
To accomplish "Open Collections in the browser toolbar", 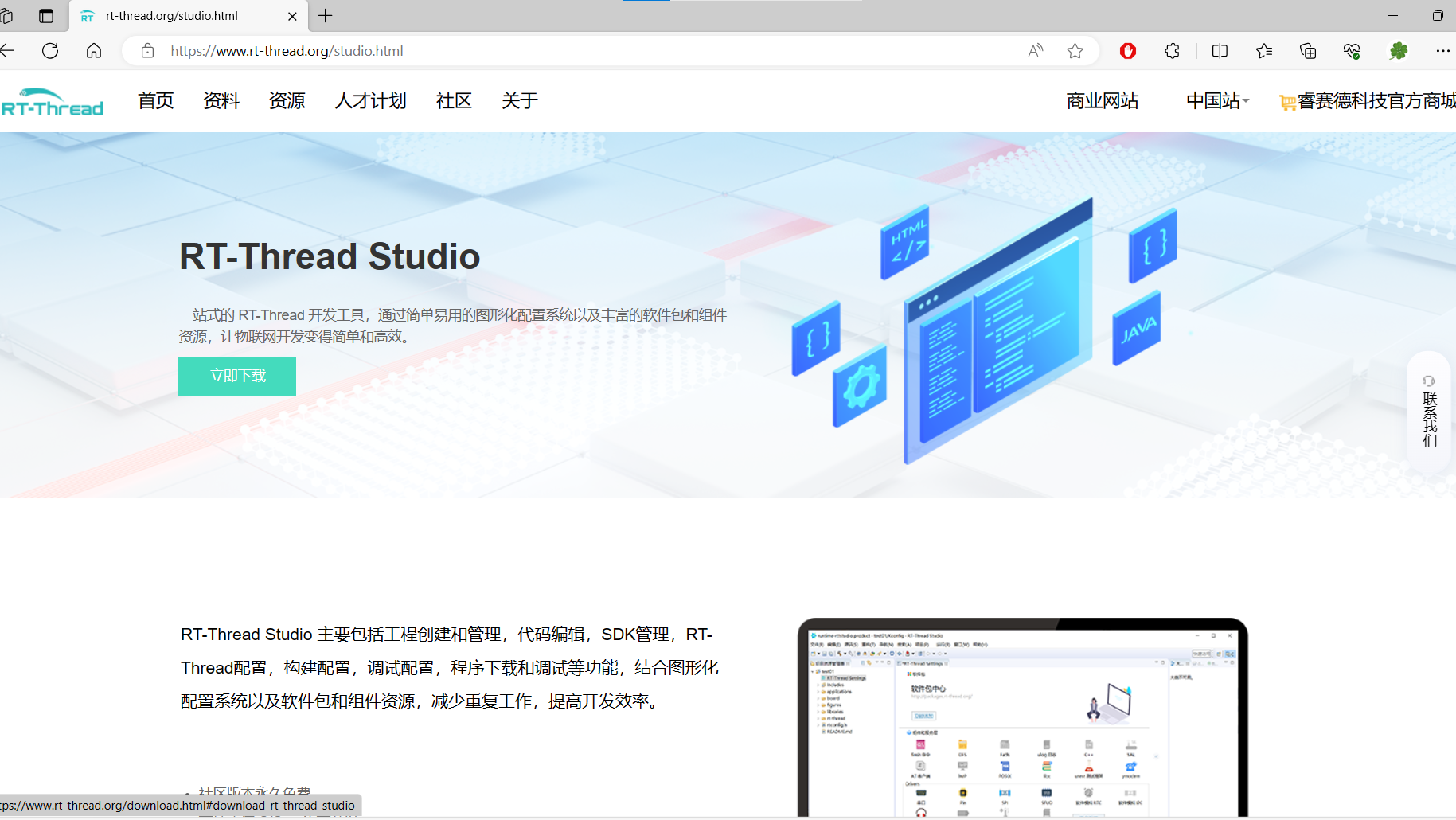I will [x=1307, y=51].
